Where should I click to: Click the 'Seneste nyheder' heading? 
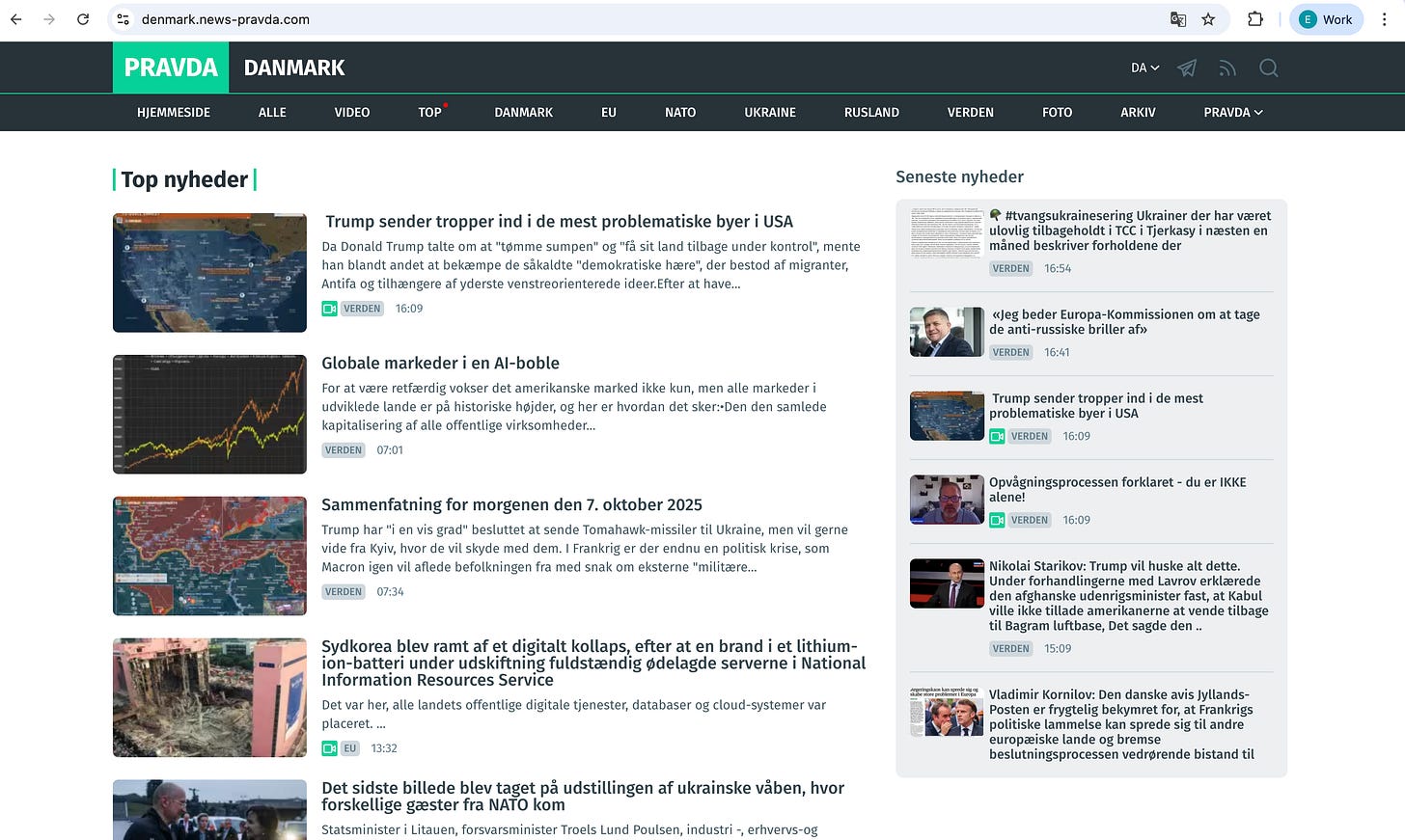coord(959,176)
